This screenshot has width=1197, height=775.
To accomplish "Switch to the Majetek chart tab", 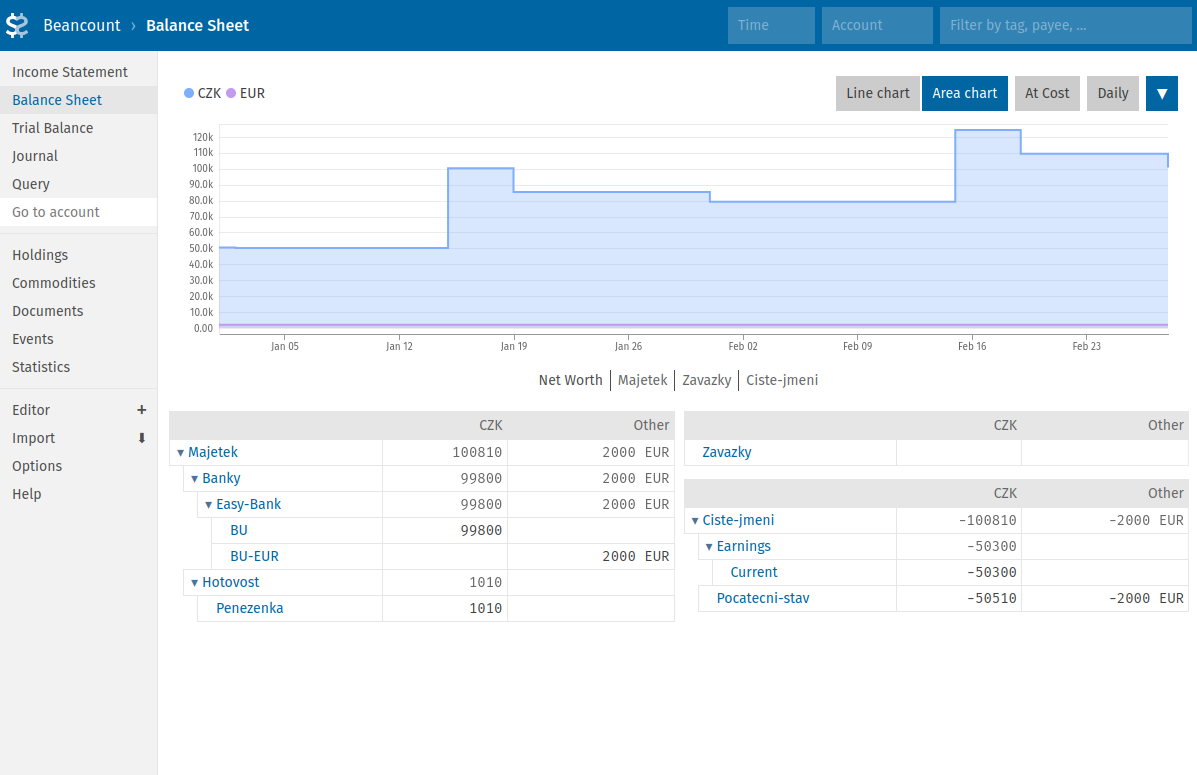I will point(642,380).
